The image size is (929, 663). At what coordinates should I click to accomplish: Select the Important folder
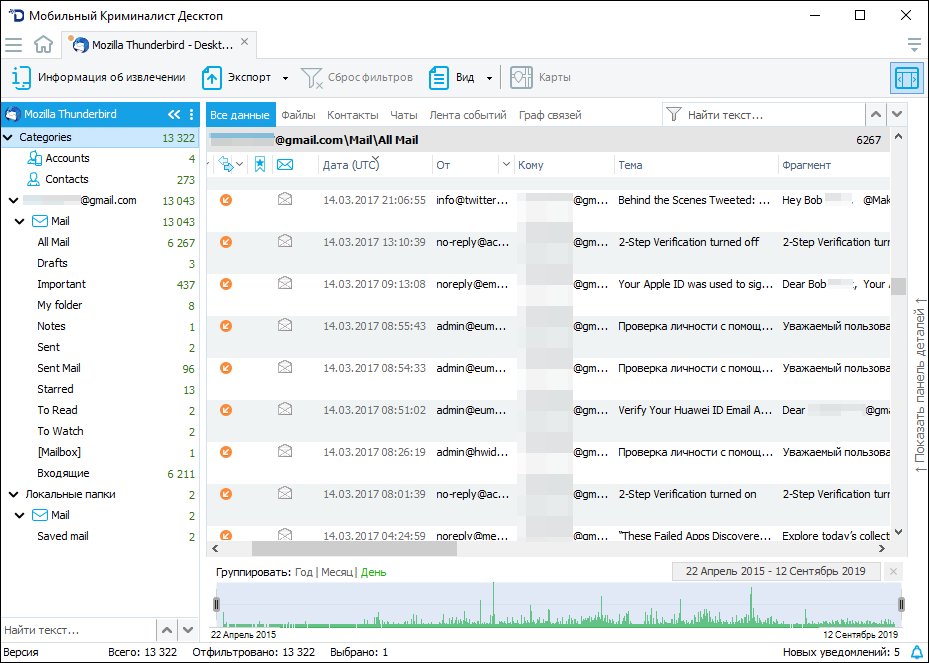tap(61, 284)
